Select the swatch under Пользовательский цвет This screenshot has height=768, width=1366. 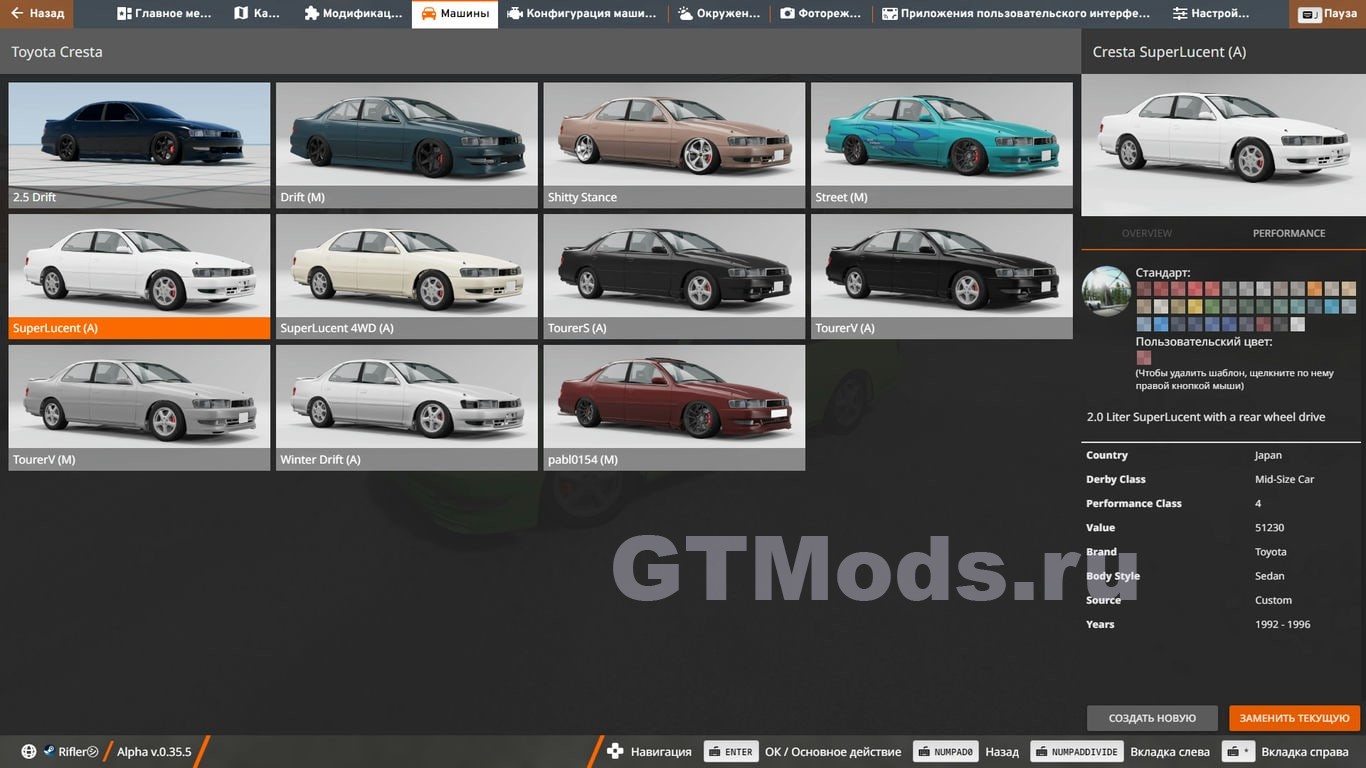pos(1144,357)
